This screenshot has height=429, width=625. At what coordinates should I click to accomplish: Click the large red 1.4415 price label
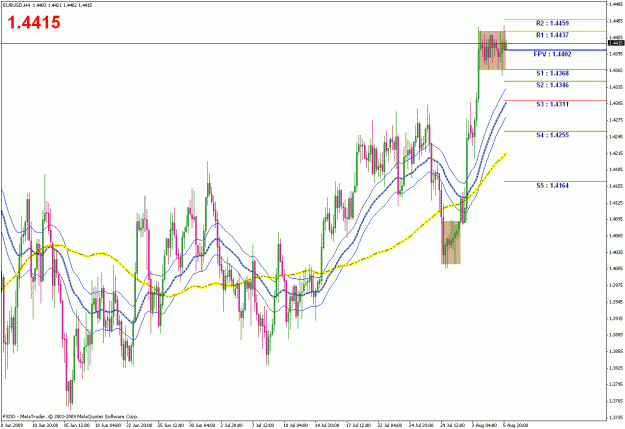pos(34,23)
